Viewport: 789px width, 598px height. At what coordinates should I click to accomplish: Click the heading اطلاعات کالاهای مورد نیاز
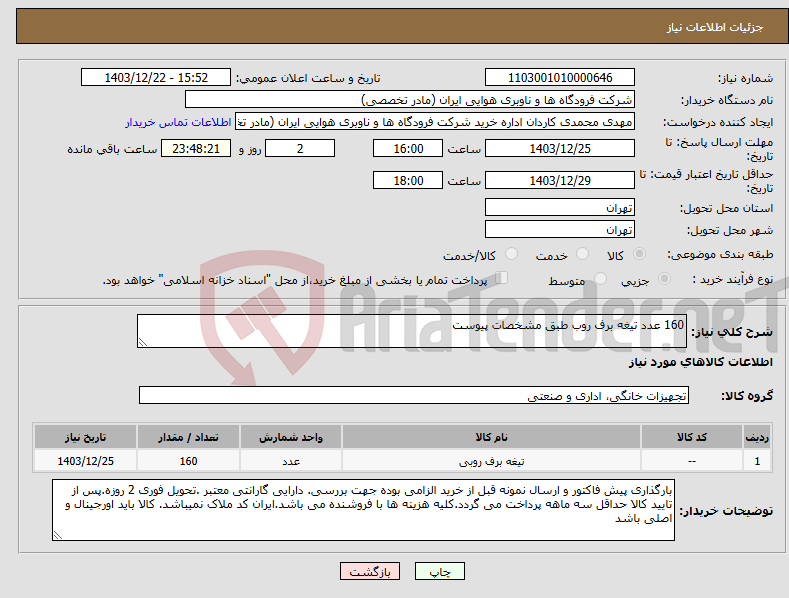700,362
